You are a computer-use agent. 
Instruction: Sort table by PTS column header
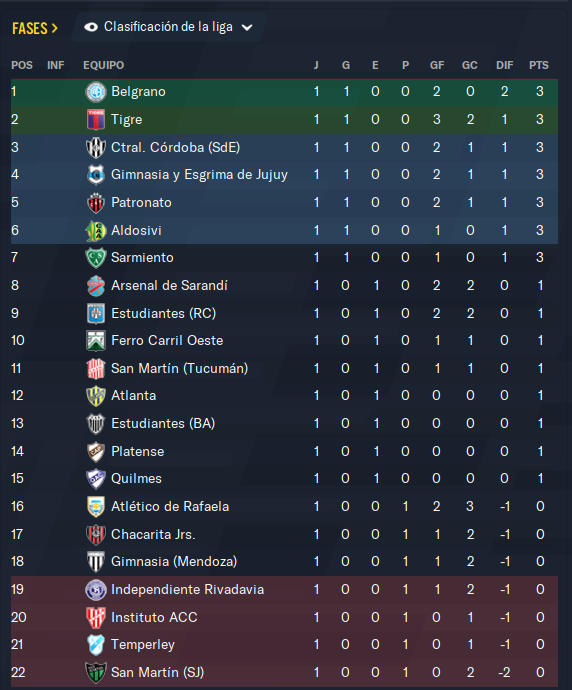pos(539,65)
